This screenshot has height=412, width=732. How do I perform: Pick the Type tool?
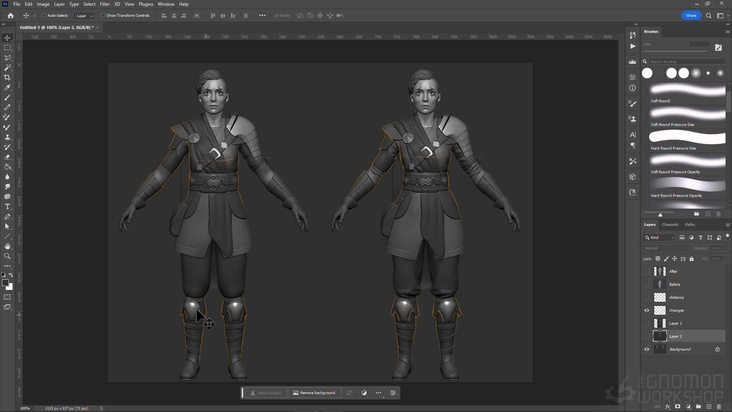tap(7, 207)
